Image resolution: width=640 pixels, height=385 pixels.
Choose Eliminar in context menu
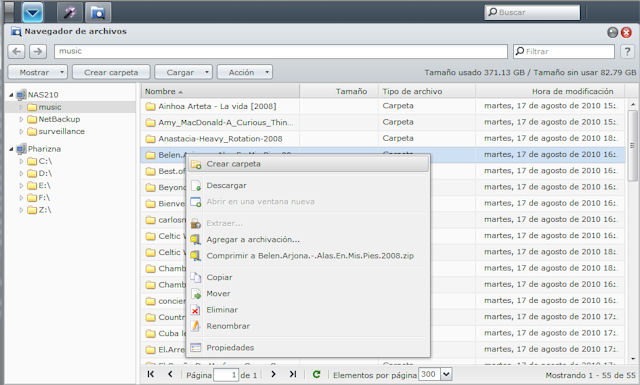308,310
